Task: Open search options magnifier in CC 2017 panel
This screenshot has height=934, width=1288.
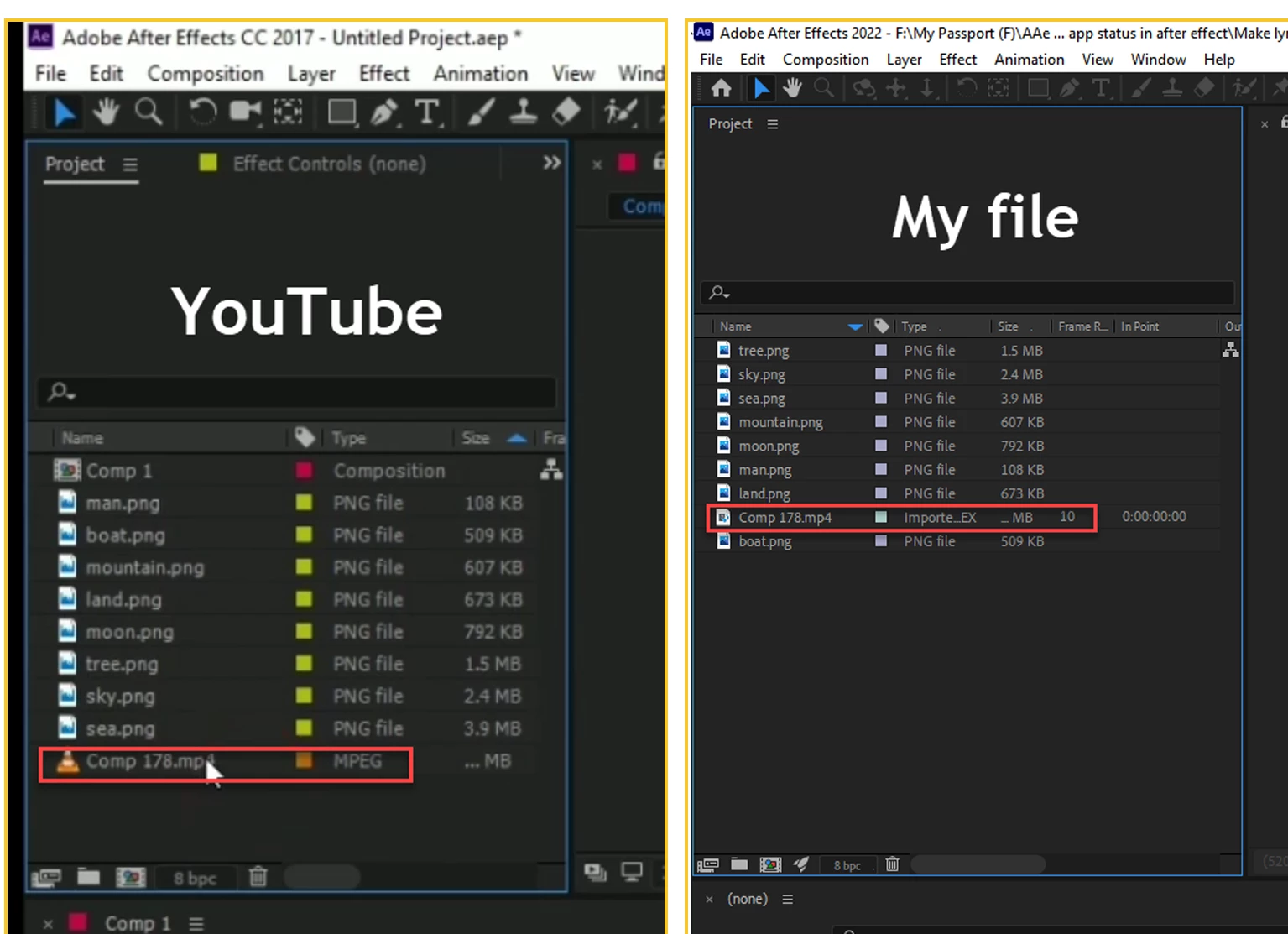Action: [x=61, y=392]
